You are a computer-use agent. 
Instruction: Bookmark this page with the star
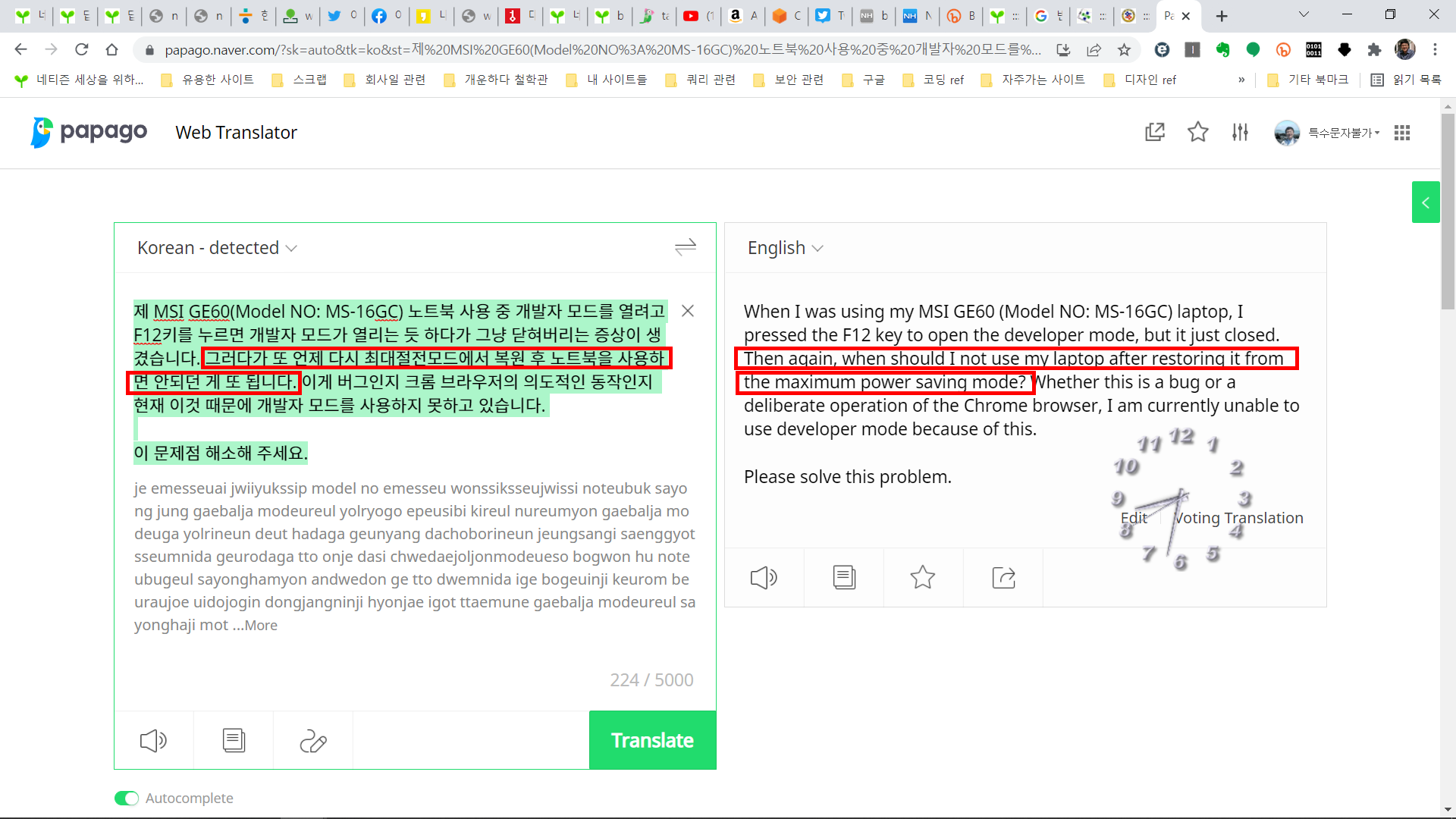point(1124,50)
